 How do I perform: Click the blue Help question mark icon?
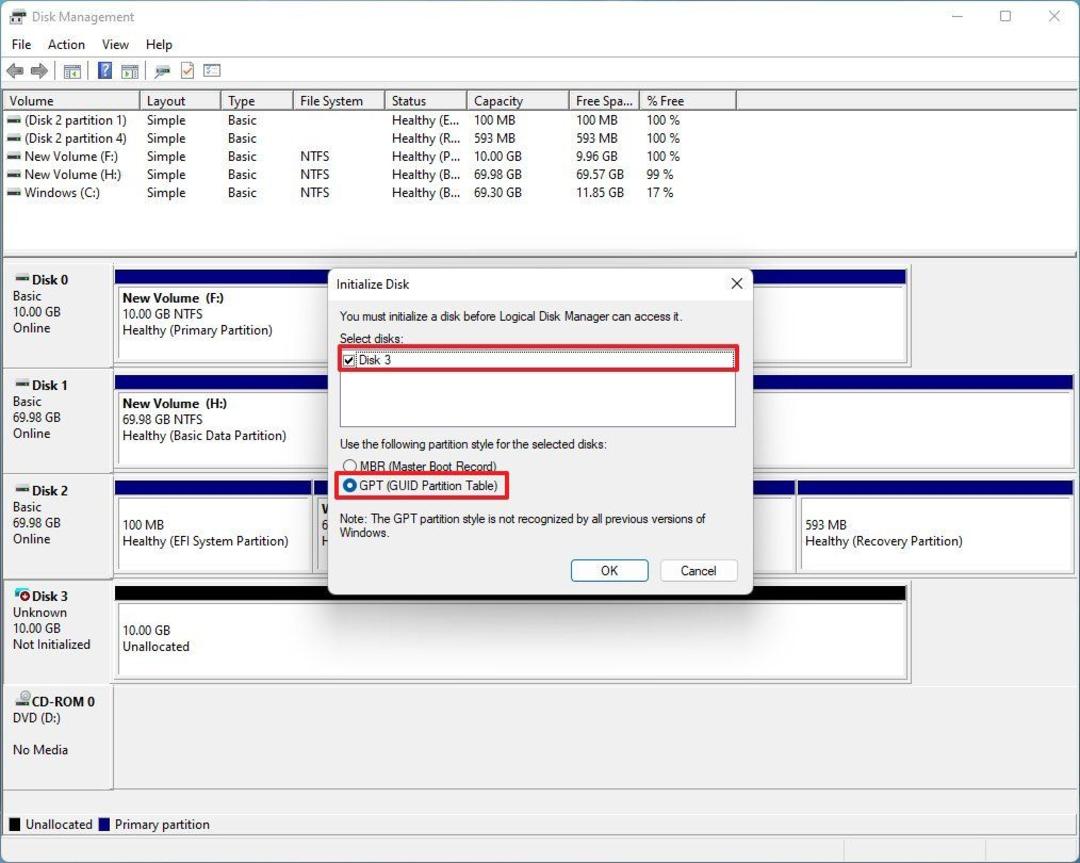point(105,70)
